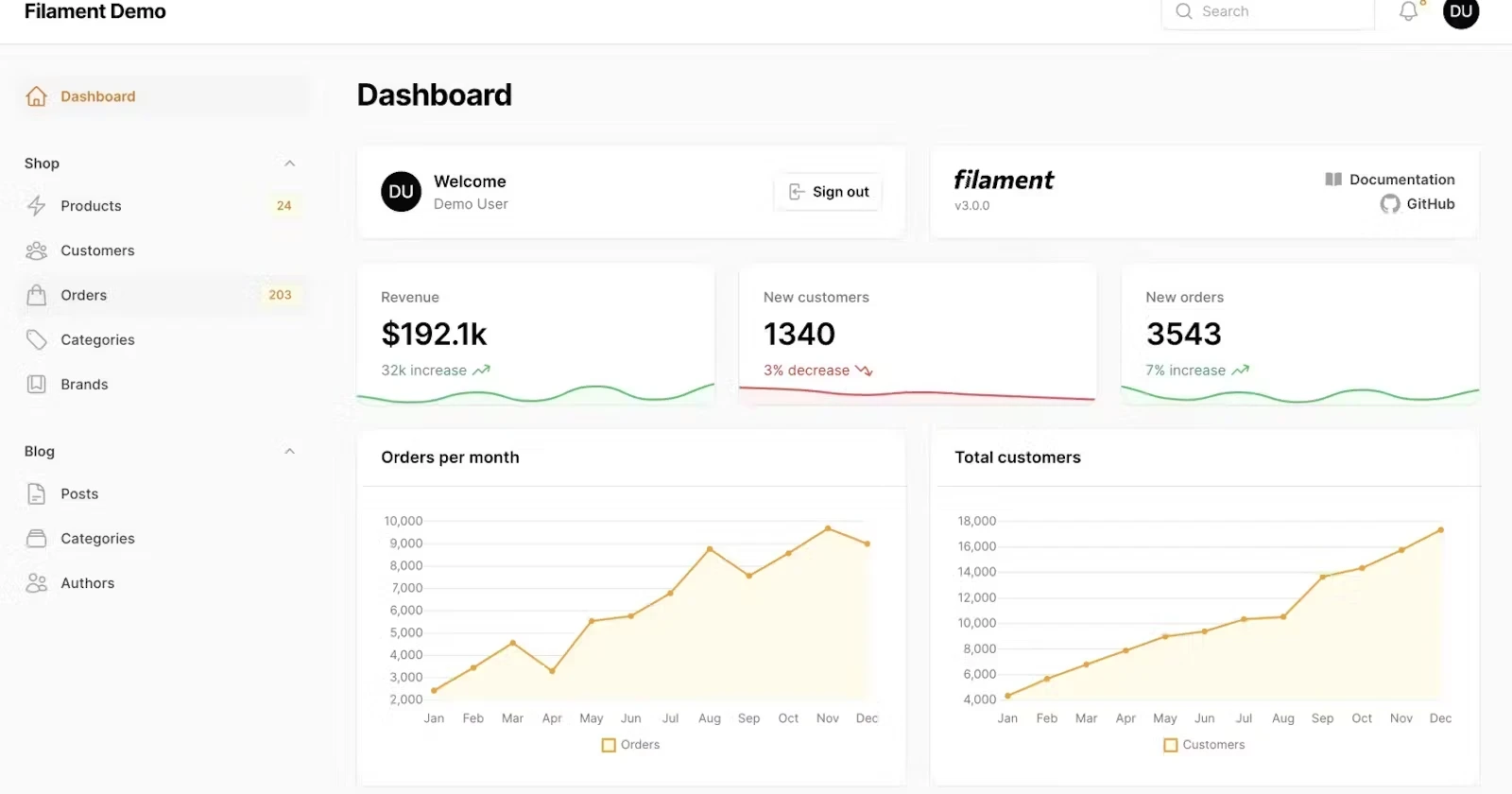Click the Filament Demo brand title

point(94,11)
